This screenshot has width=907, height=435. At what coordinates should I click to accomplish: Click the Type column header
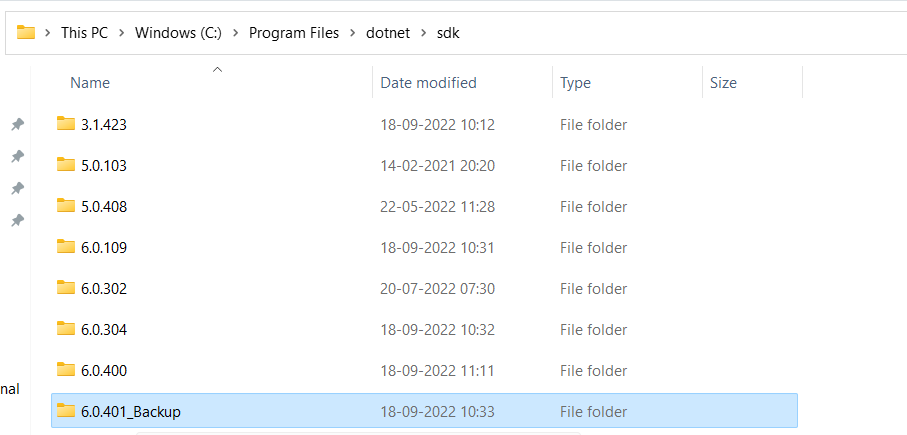click(x=575, y=83)
